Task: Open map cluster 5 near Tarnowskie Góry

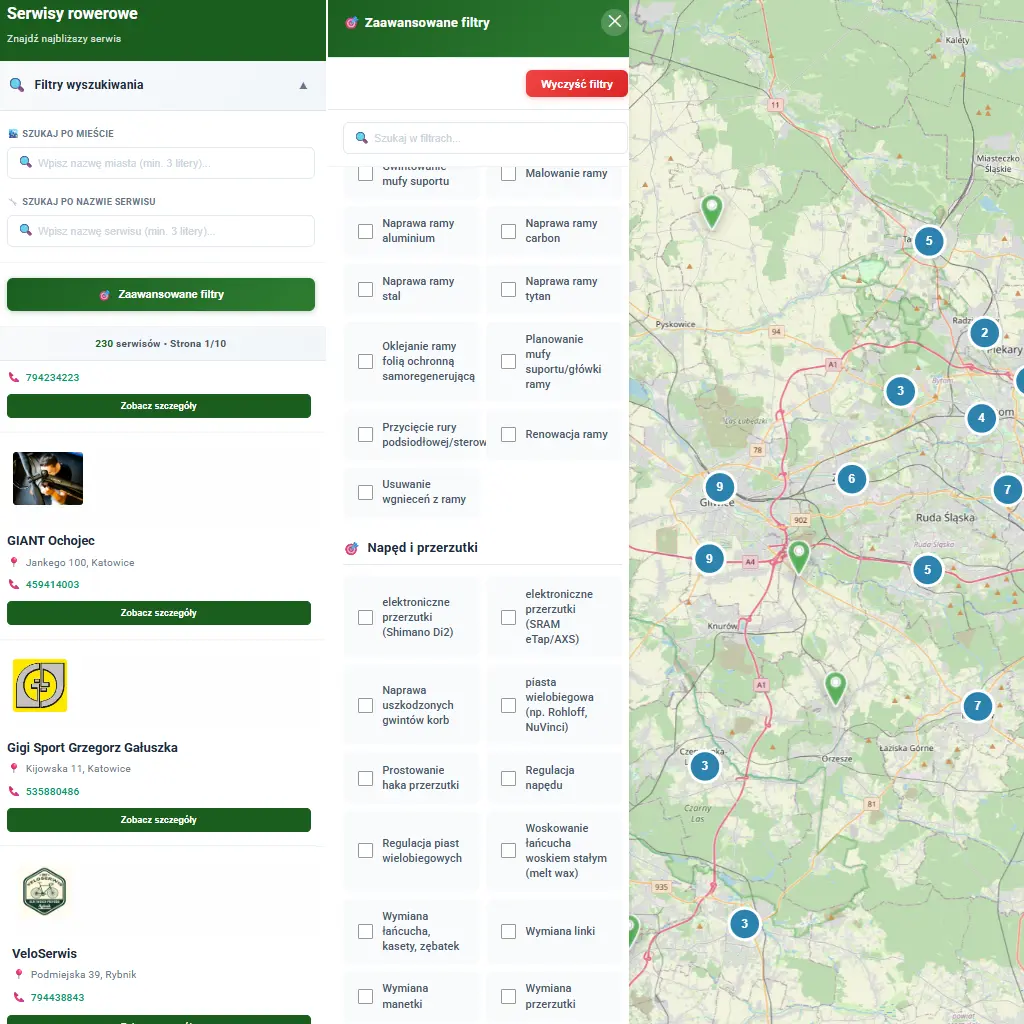Action: 929,241
